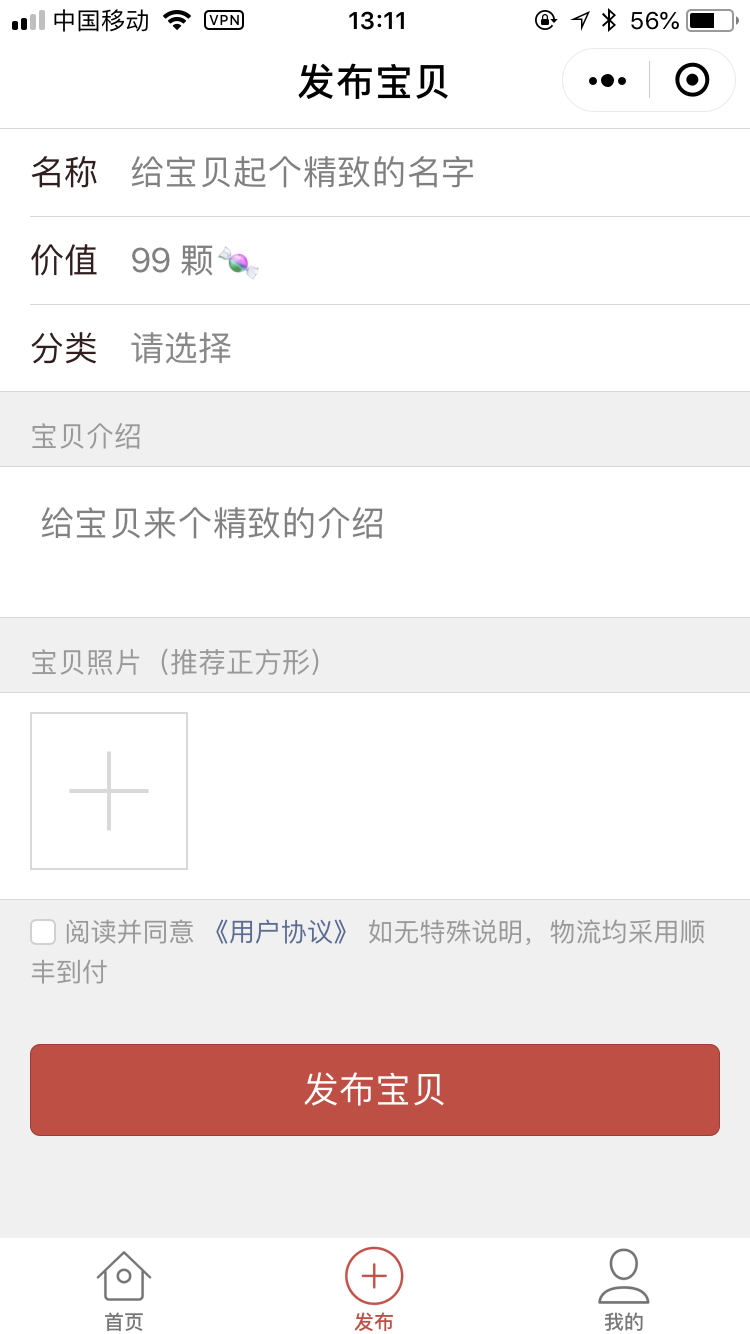This screenshot has height=1334, width=750.
Task: Tap the candy emoji next to 99 颗
Action: click(x=238, y=262)
